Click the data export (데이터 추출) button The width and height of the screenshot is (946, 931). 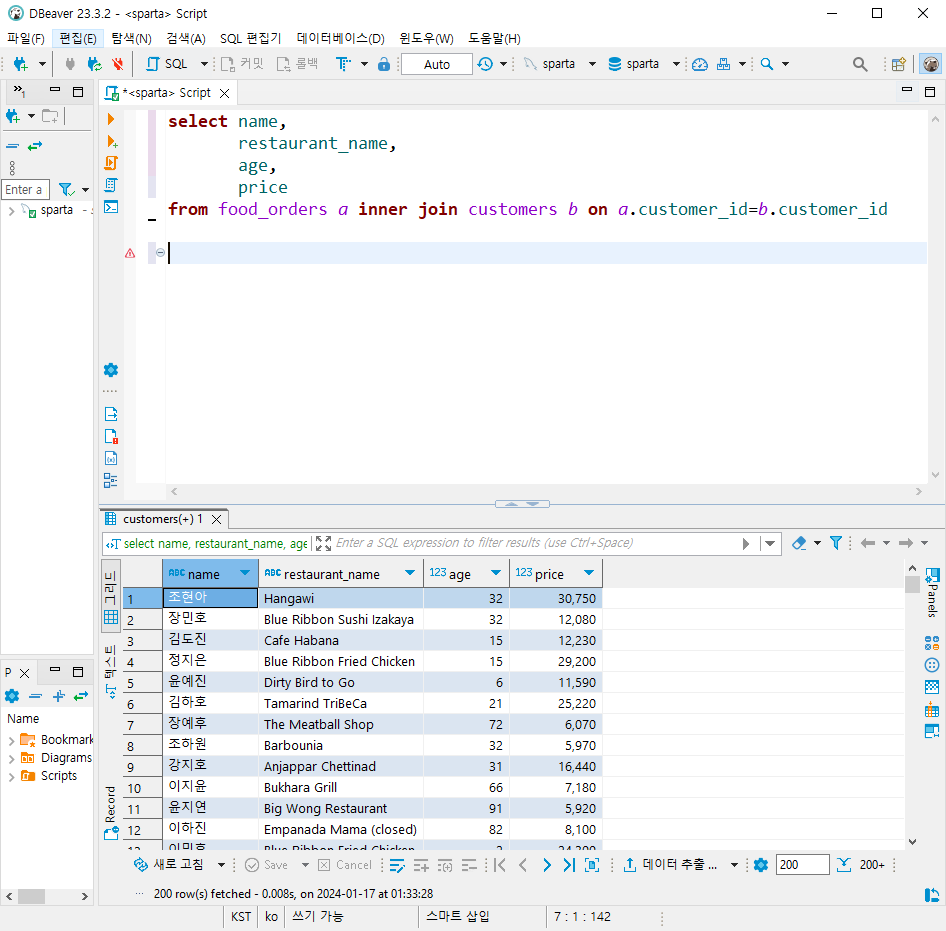670,865
